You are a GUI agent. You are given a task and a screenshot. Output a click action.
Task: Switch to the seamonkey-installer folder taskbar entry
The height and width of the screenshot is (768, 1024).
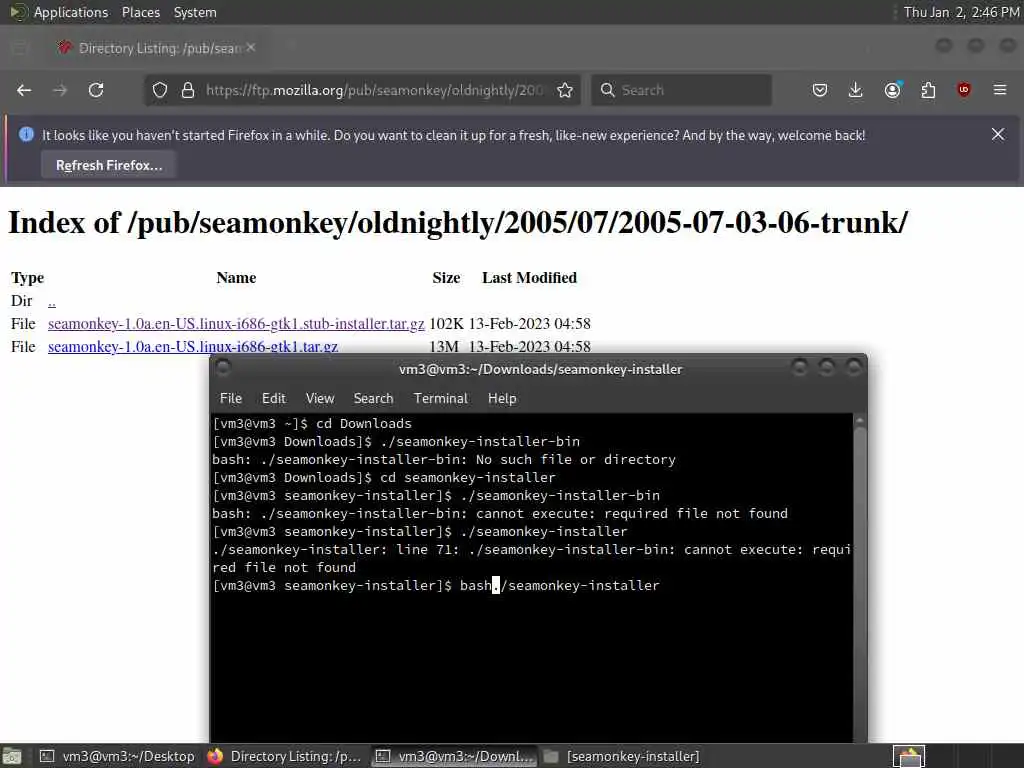click(x=622, y=756)
